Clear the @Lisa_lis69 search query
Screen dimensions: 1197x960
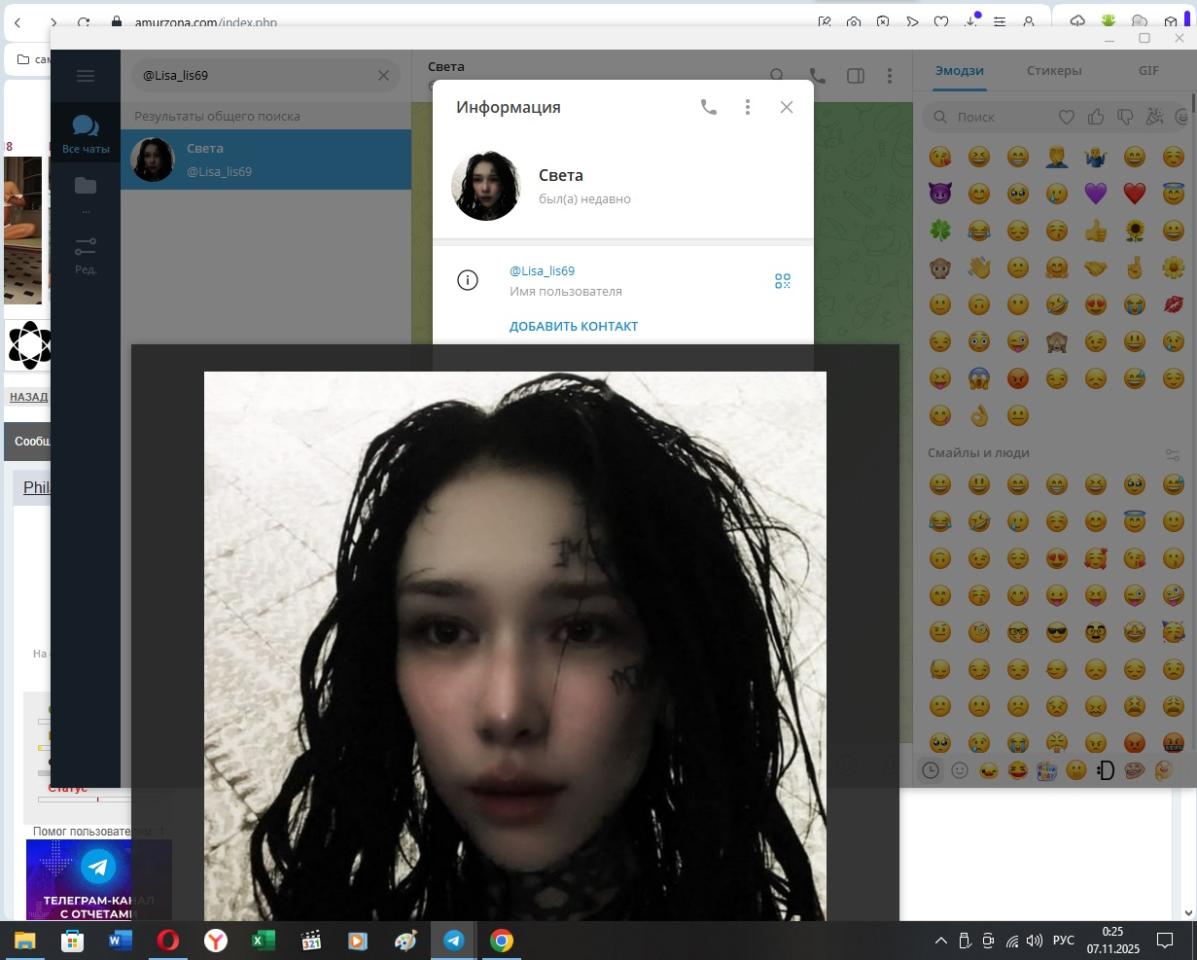click(383, 75)
